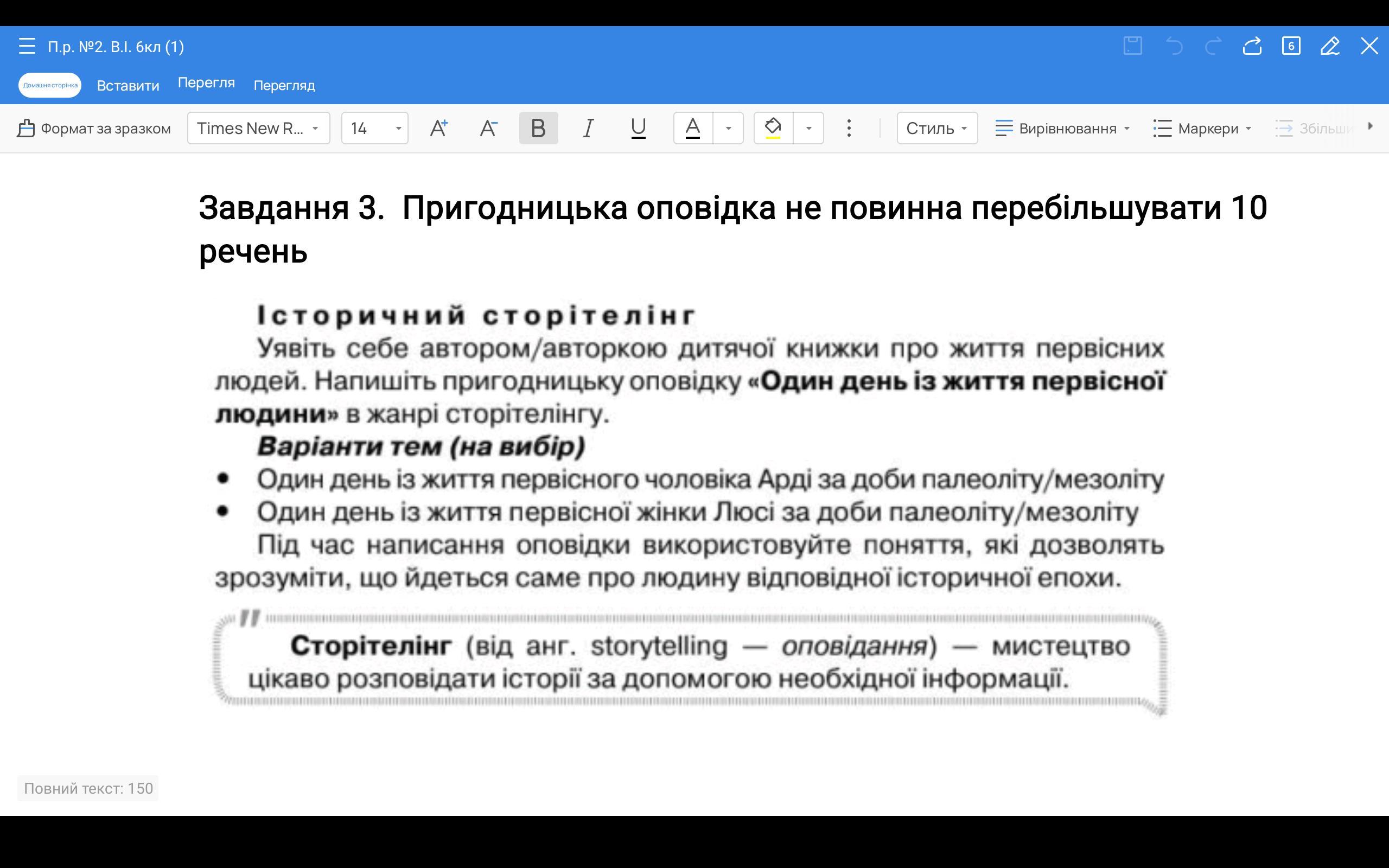Open the Times New Roman font dropdown
The width and height of the screenshot is (1389, 868).
(x=258, y=127)
